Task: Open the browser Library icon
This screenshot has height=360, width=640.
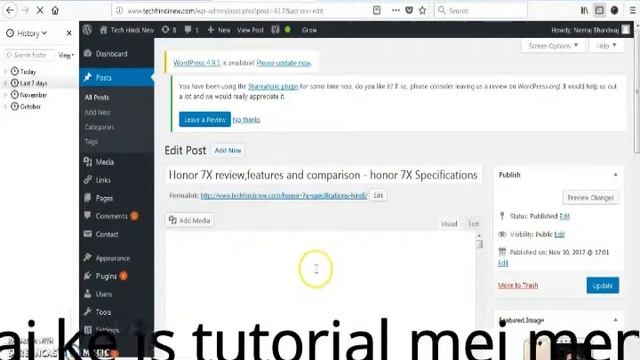Action: click(584, 11)
